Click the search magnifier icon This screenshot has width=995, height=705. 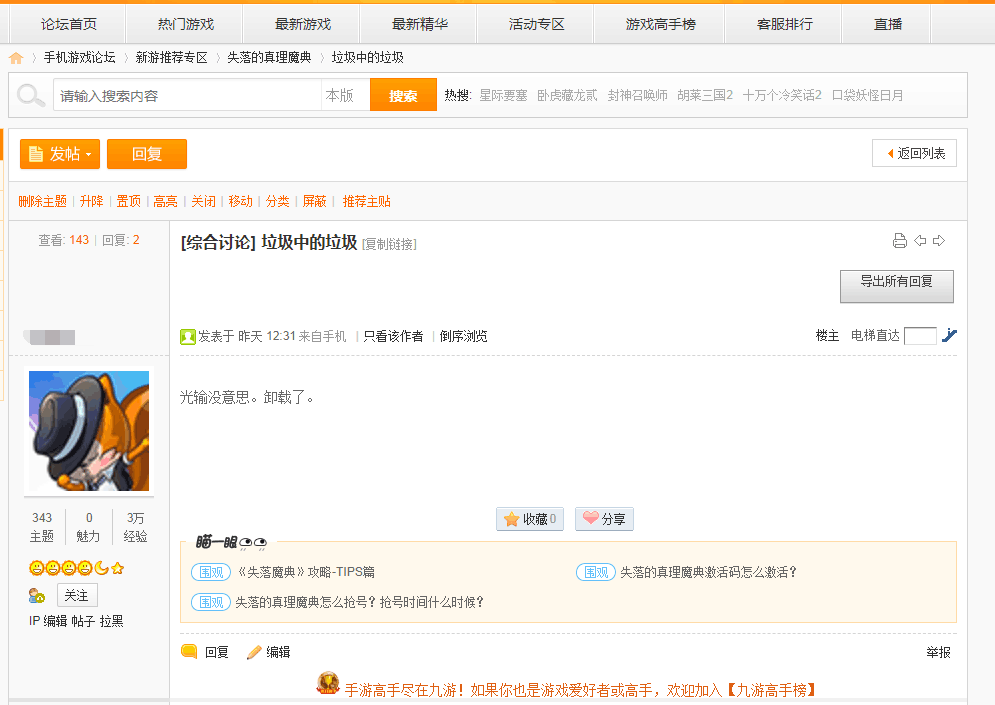point(30,95)
